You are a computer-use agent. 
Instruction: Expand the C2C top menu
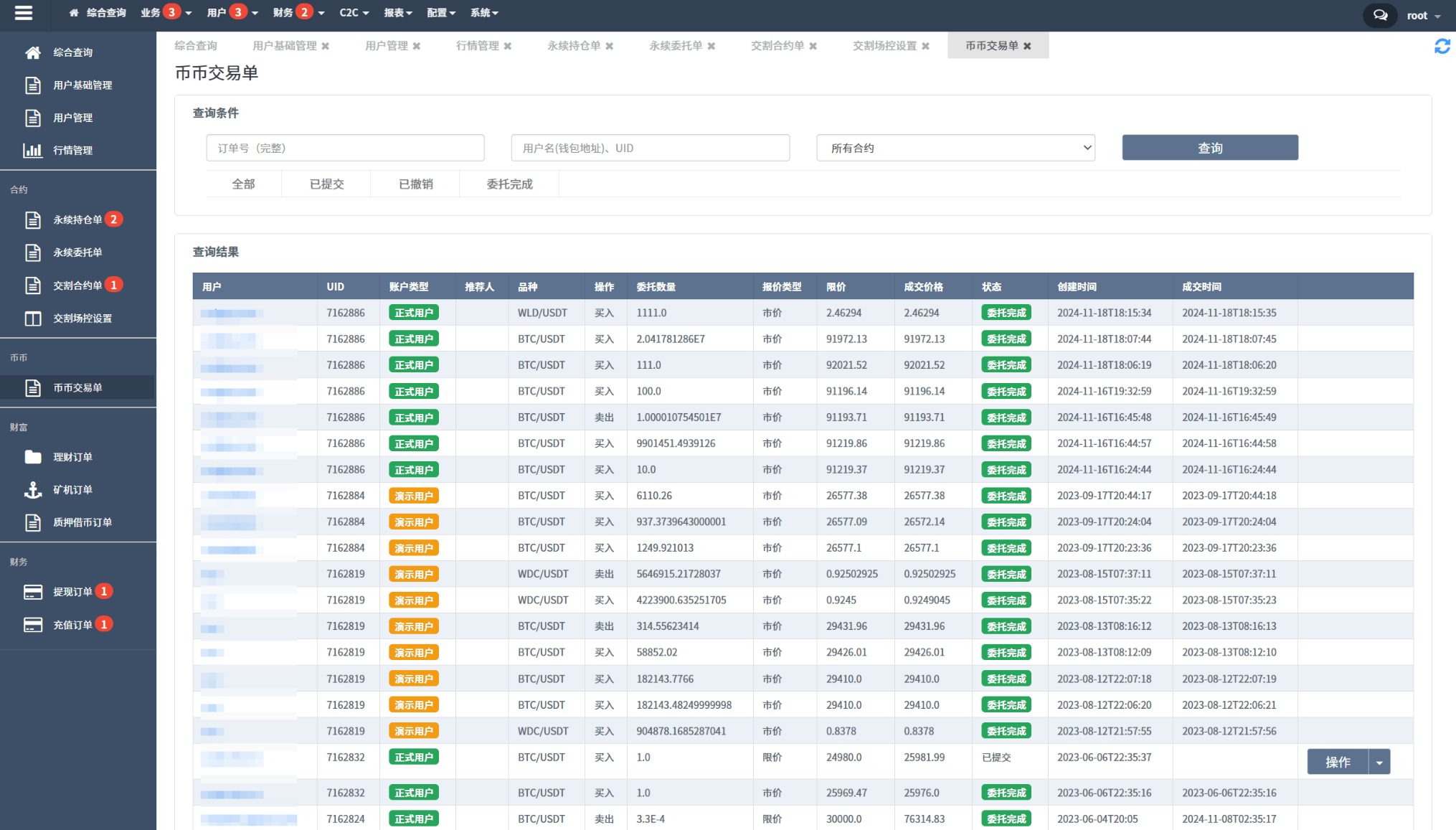click(354, 13)
